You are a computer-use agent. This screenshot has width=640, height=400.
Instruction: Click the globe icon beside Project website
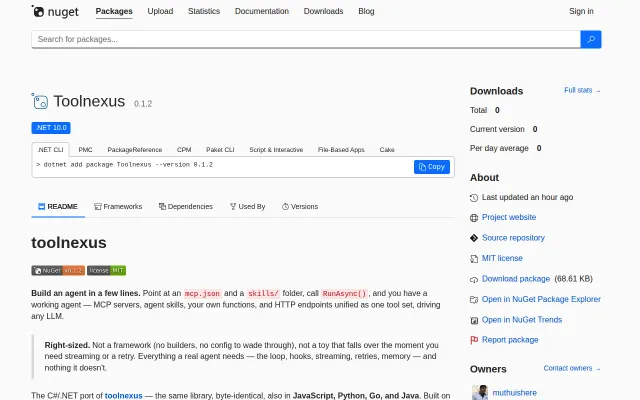pyautogui.click(x=474, y=218)
